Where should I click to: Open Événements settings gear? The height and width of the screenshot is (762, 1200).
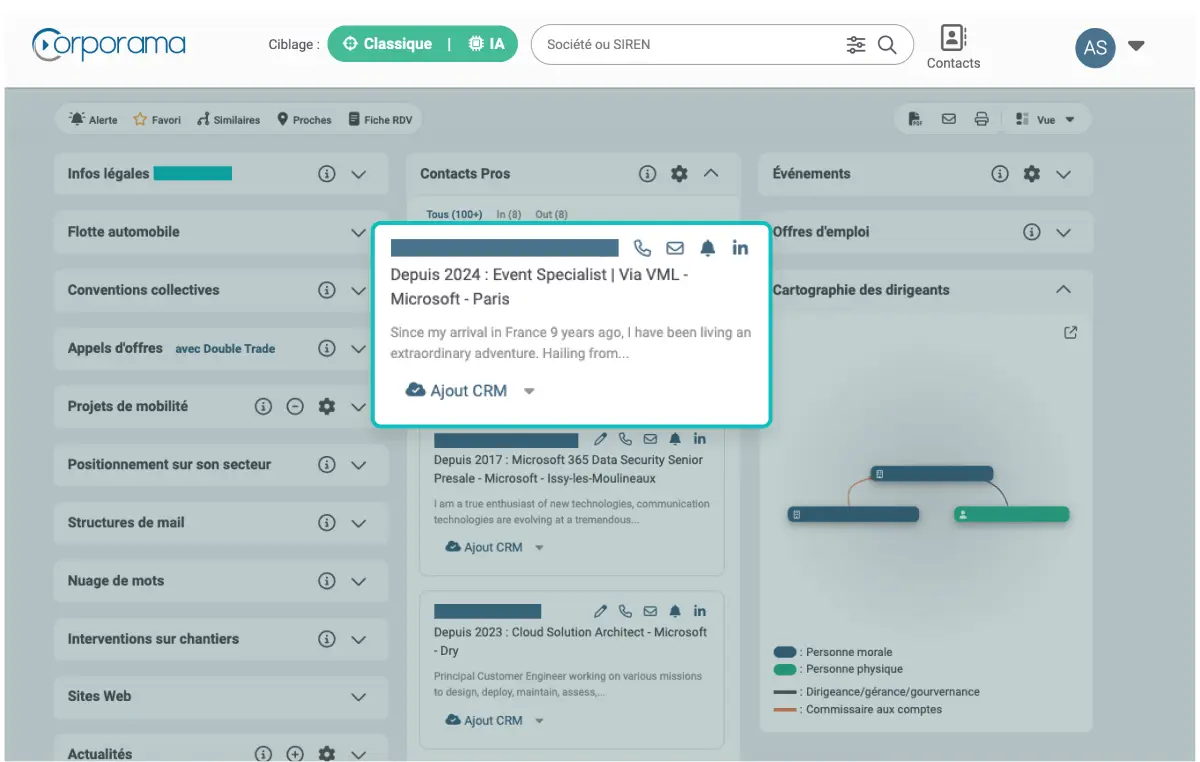pyautogui.click(x=1031, y=174)
